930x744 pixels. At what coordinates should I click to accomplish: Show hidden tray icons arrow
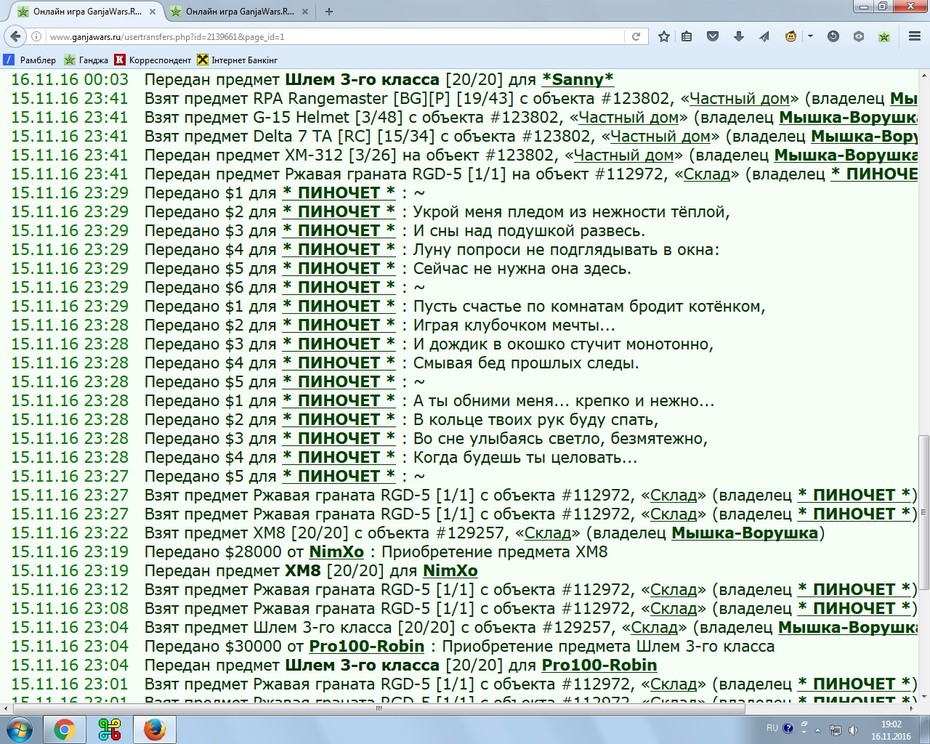[x=818, y=730]
